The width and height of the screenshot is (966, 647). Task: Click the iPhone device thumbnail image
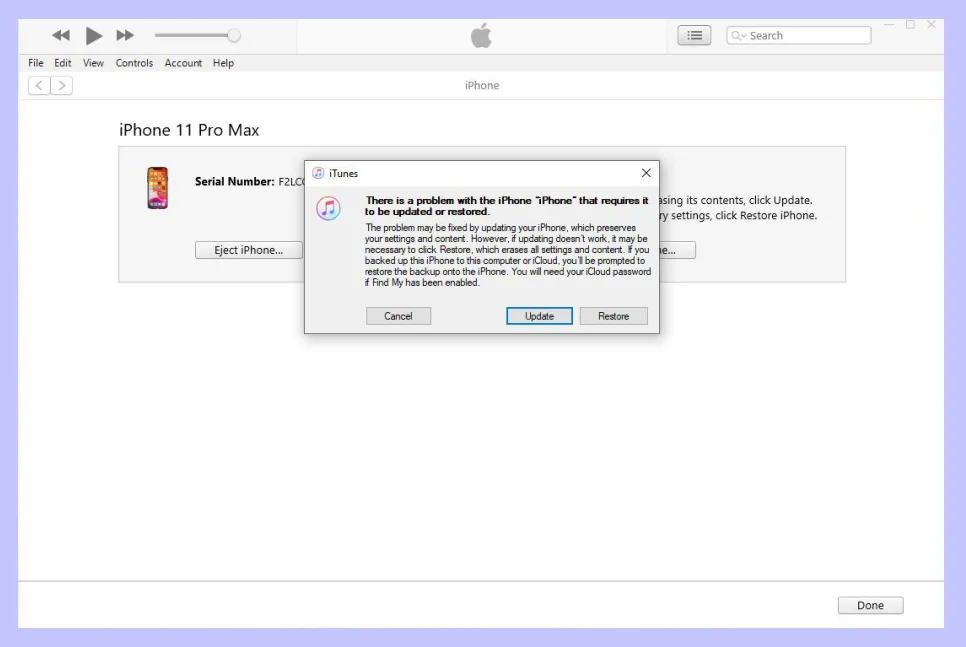pos(157,188)
